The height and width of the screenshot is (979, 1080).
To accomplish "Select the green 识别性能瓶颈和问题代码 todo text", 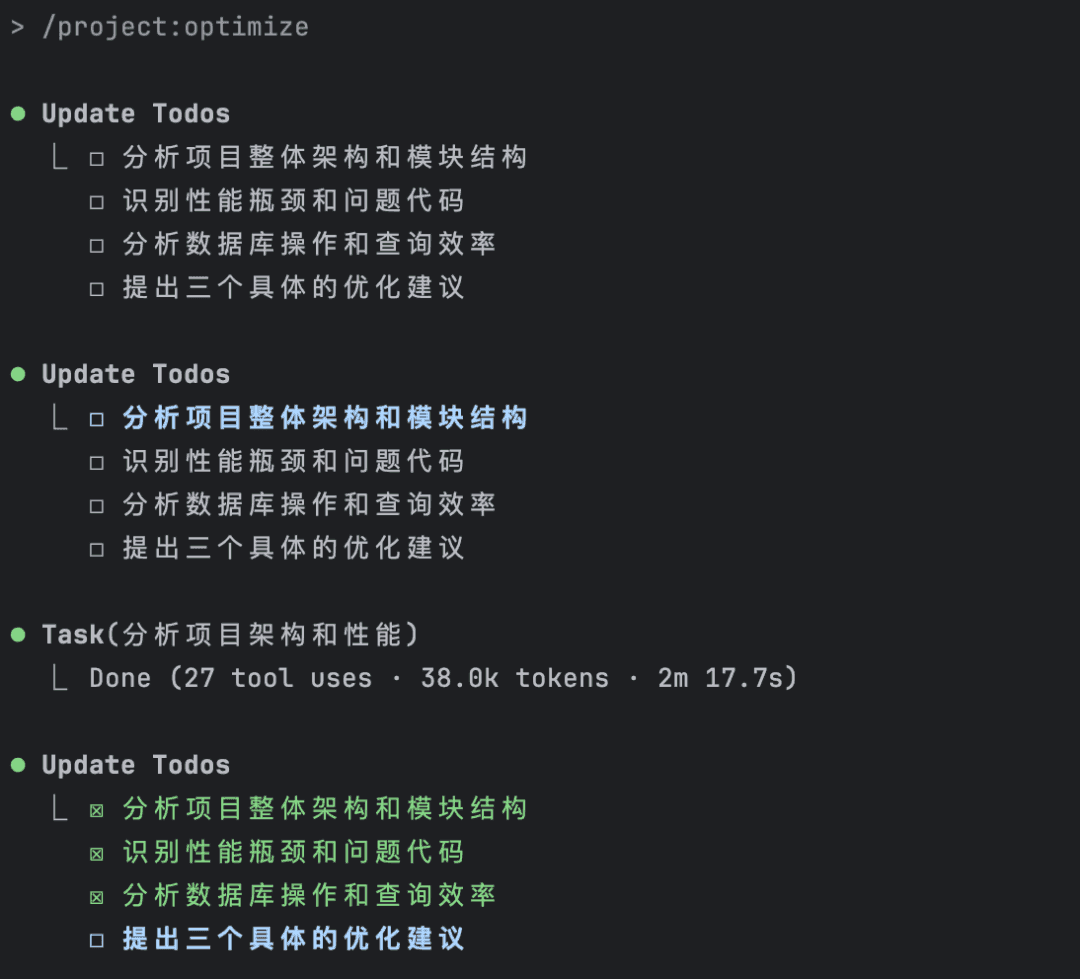I will coord(293,852).
